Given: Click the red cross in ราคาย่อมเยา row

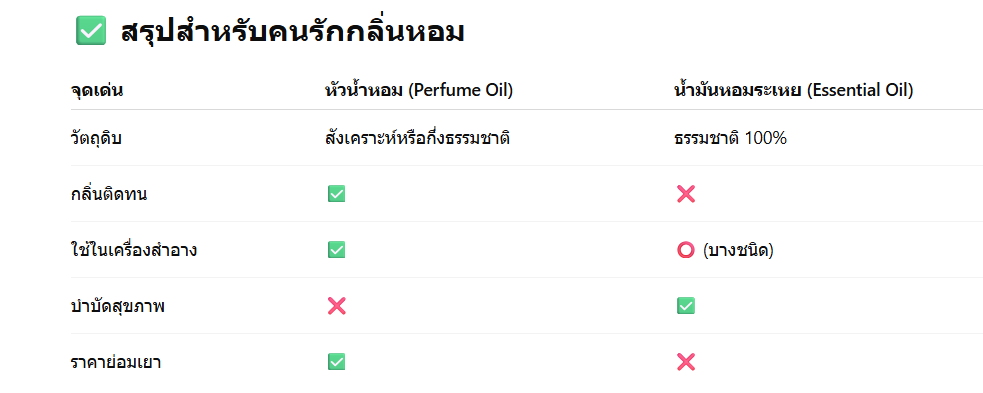Looking at the screenshot, I should tap(686, 362).
